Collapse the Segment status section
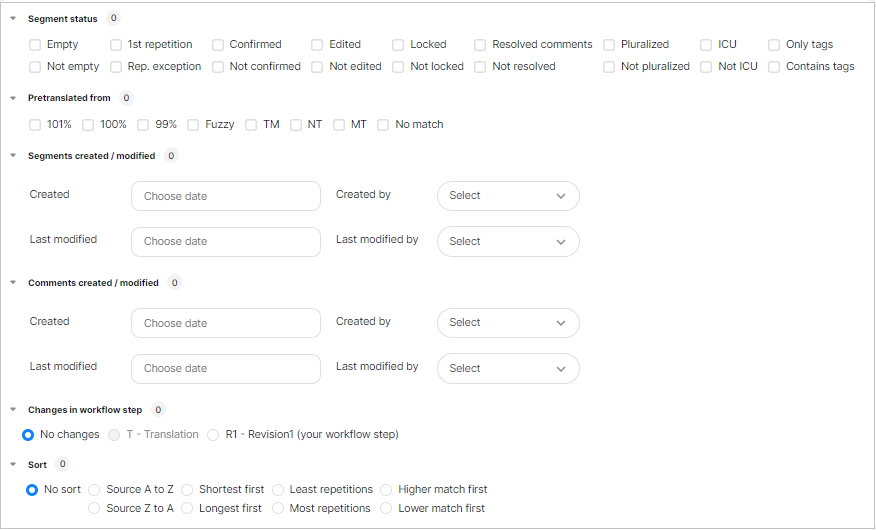The width and height of the screenshot is (876, 530). pos(13,19)
